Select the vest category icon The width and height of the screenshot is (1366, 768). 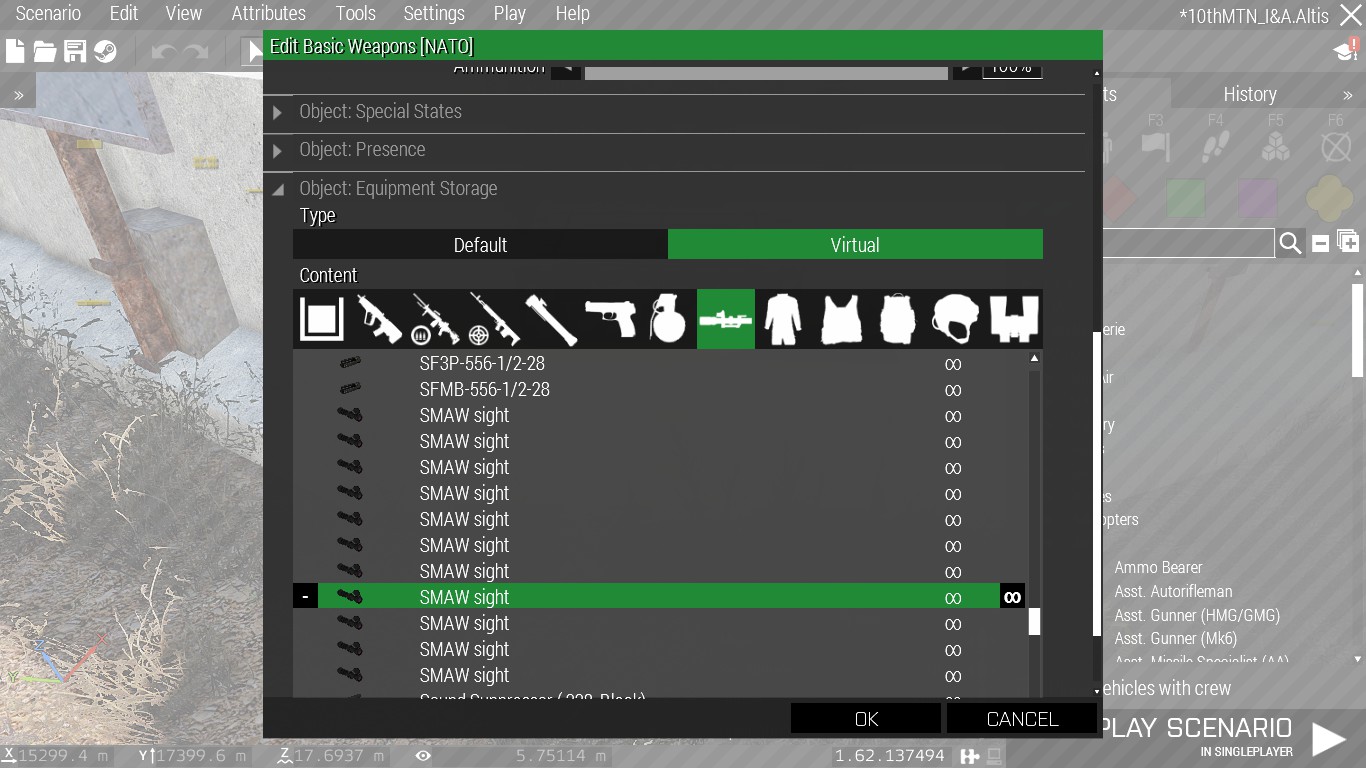click(841, 319)
